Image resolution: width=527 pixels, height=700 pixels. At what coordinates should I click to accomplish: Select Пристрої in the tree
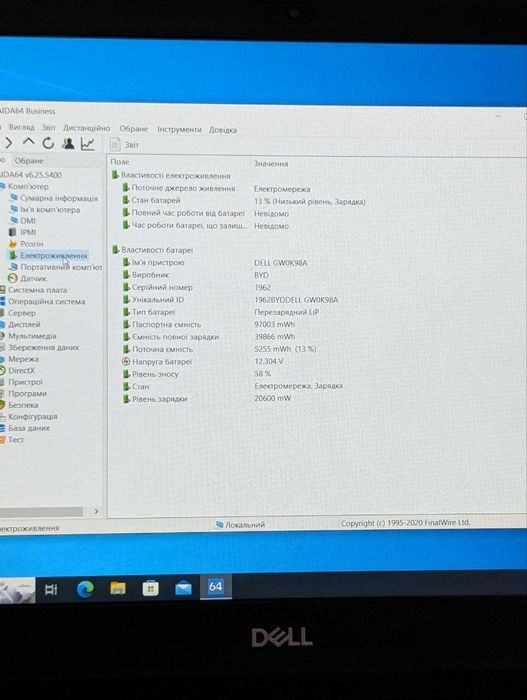pos(21,382)
